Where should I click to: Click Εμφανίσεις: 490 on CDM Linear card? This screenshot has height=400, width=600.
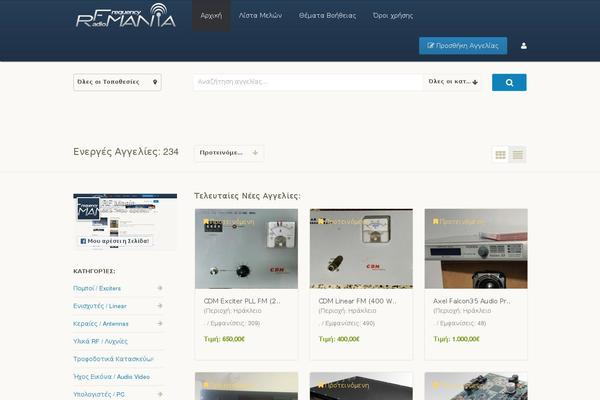pos(350,323)
